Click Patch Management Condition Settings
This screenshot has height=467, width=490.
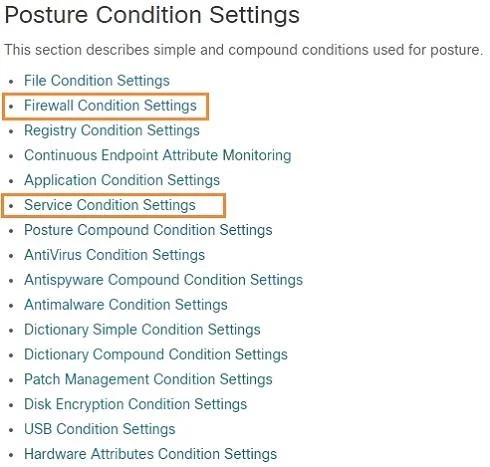point(148,379)
